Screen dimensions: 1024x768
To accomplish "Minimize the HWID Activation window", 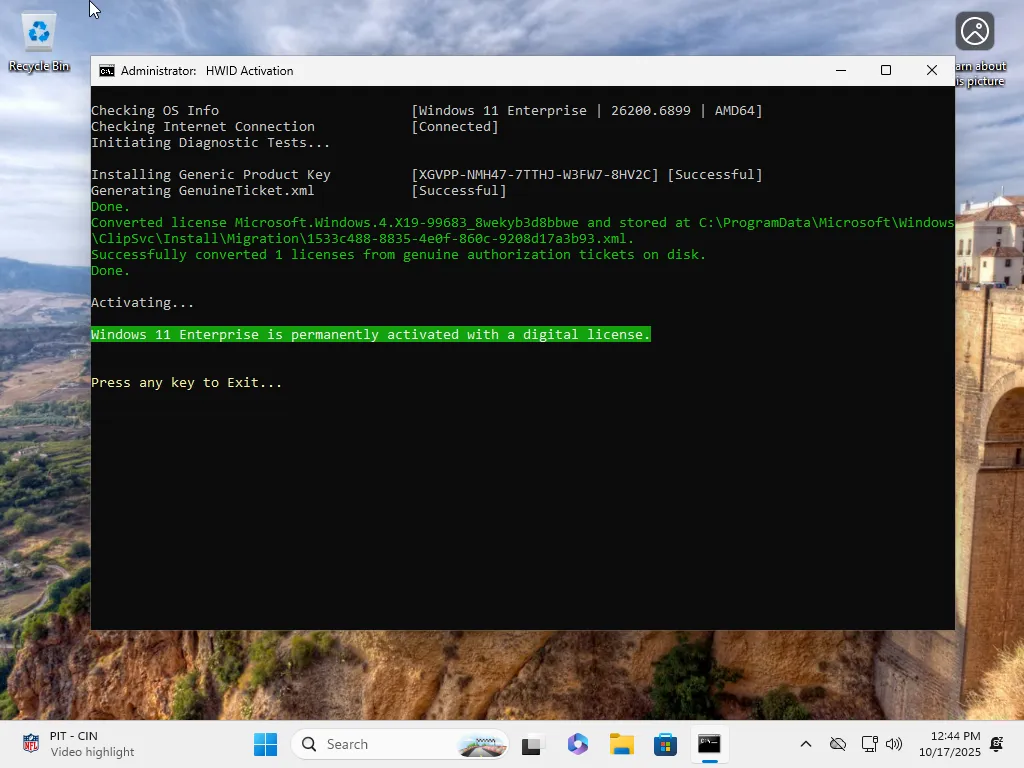I will [841, 71].
